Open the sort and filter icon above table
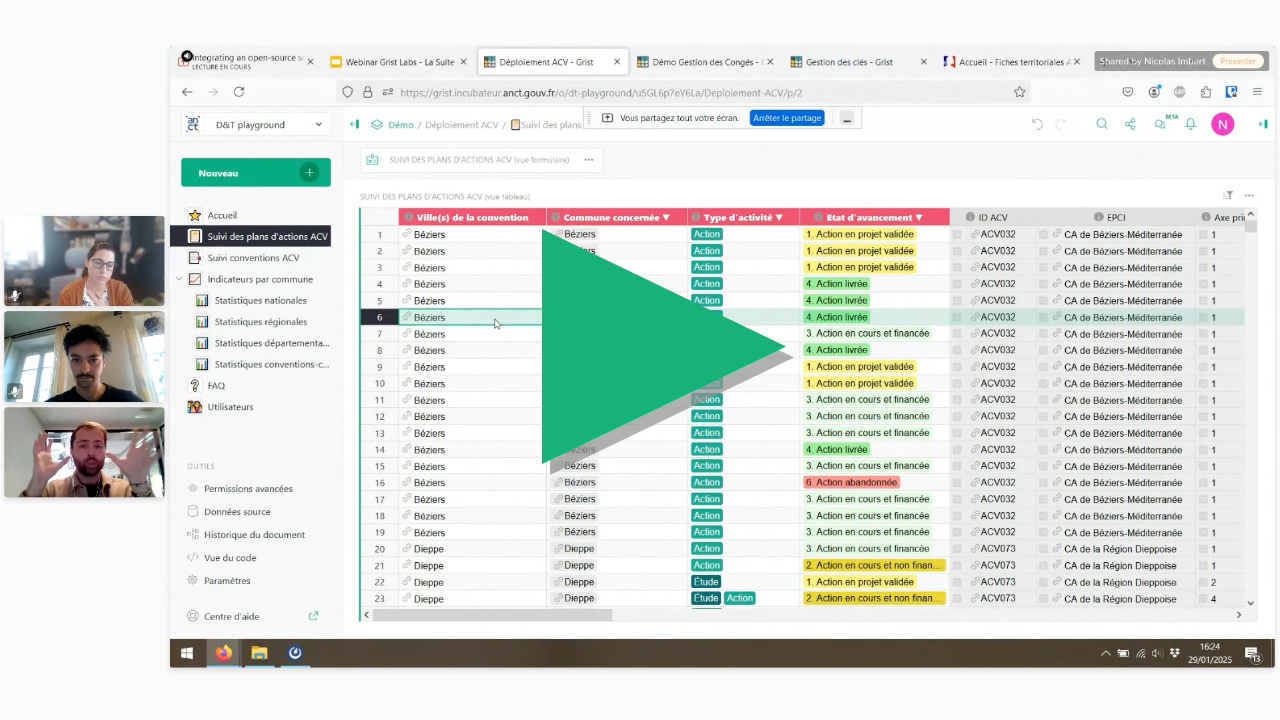This screenshot has height=720, width=1280. coord(1229,195)
